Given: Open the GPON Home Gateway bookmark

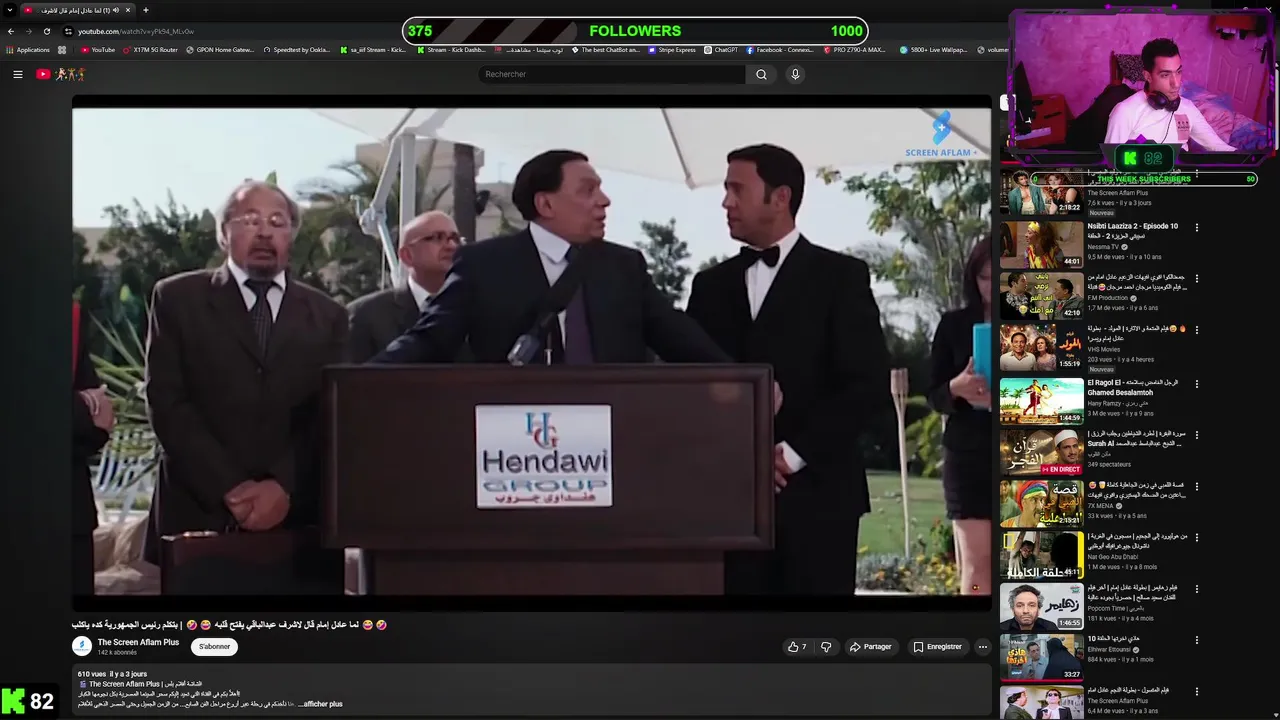Looking at the screenshot, I should (220, 50).
